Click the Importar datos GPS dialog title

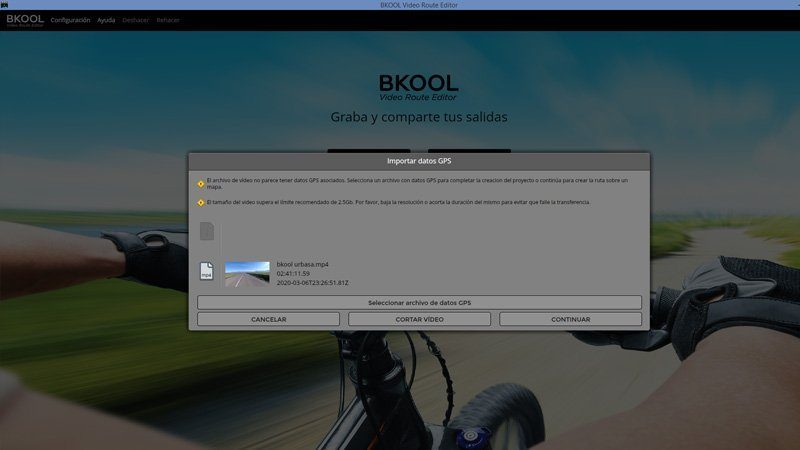pyautogui.click(x=419, y=161)
